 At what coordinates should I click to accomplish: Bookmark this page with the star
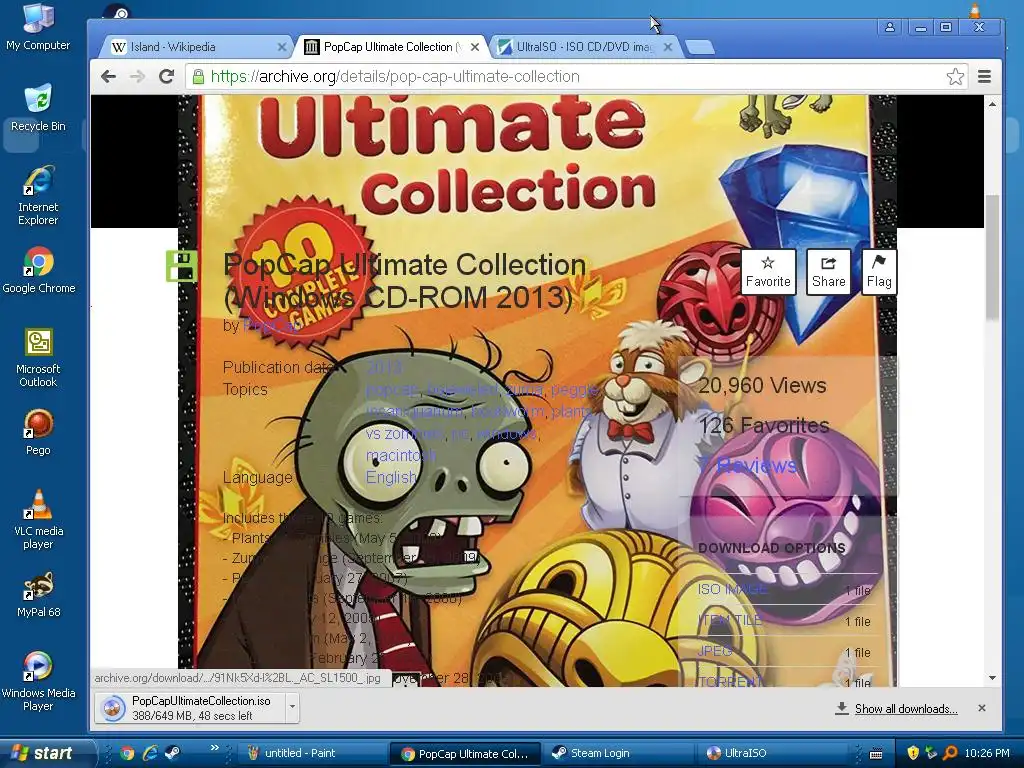(955, 76)
